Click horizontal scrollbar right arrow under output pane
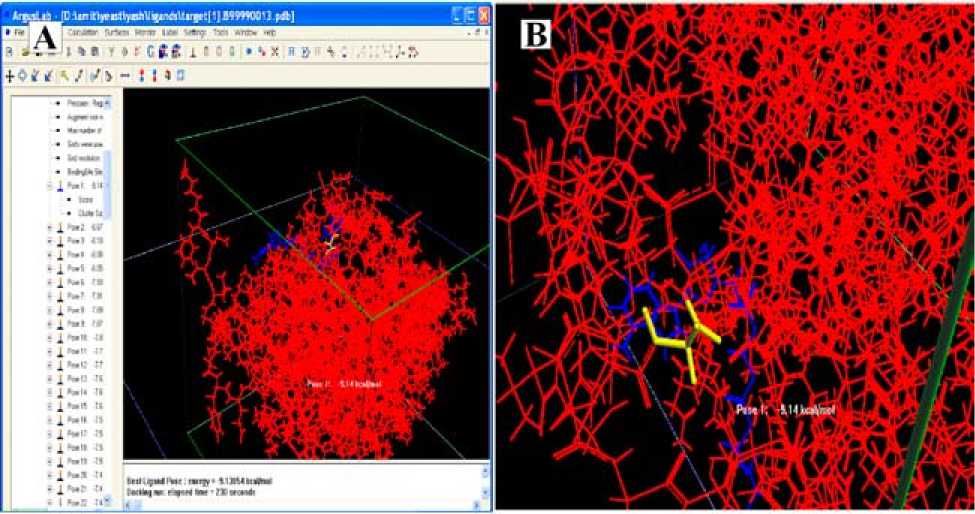This screenshot has width=975, height=514. pyautogui.click(x=476, y=506)
